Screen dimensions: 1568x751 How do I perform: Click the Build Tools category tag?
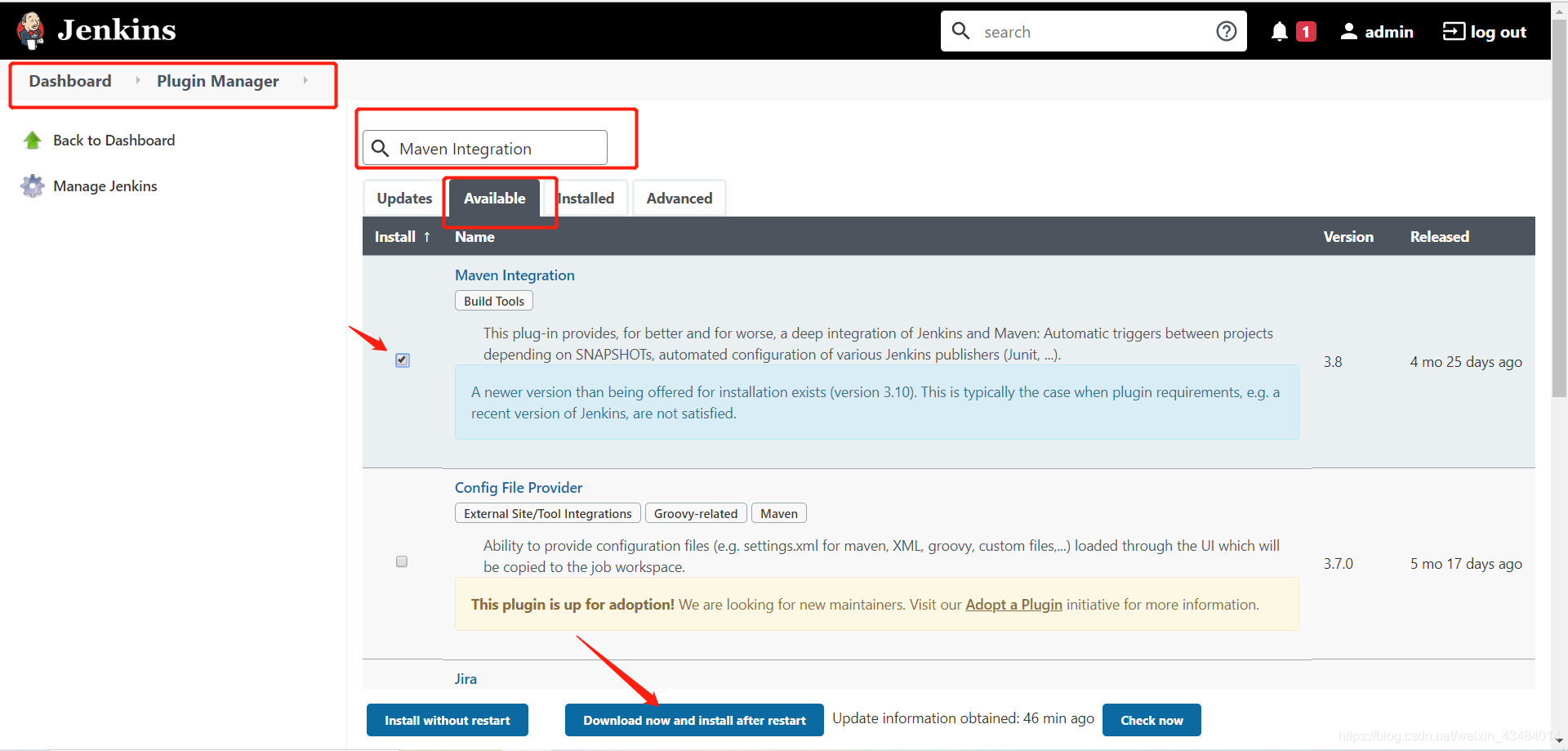pyautogui.click(x=494, y=301)
